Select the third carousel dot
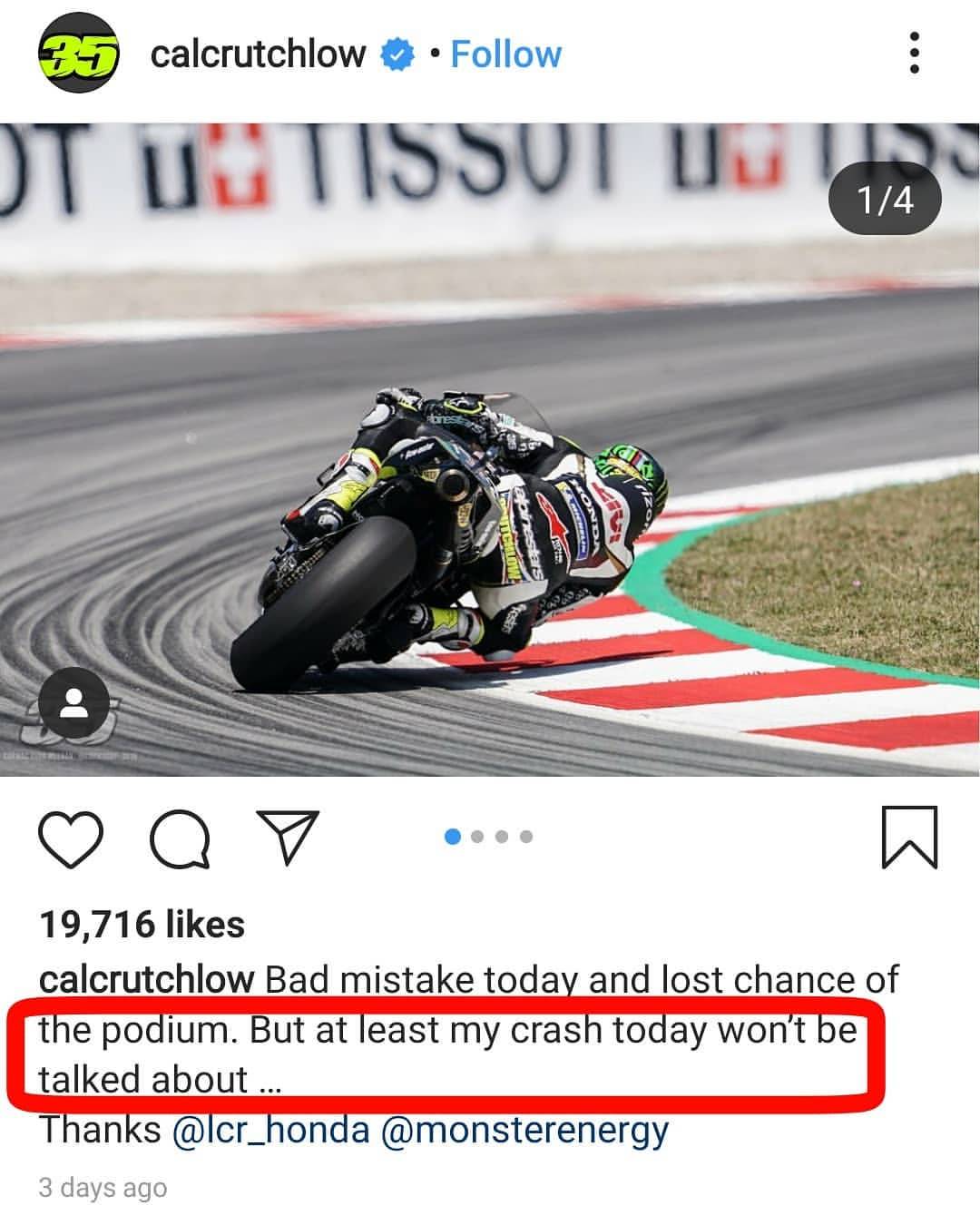This screenshot has height=1225, width=980. [502, 837]
